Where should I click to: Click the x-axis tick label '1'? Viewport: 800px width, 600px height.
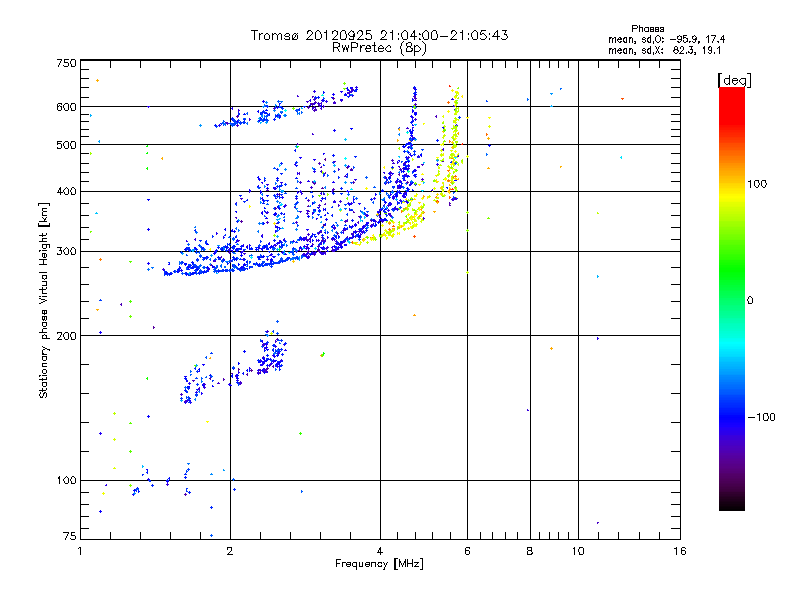[x=80, y=551]
